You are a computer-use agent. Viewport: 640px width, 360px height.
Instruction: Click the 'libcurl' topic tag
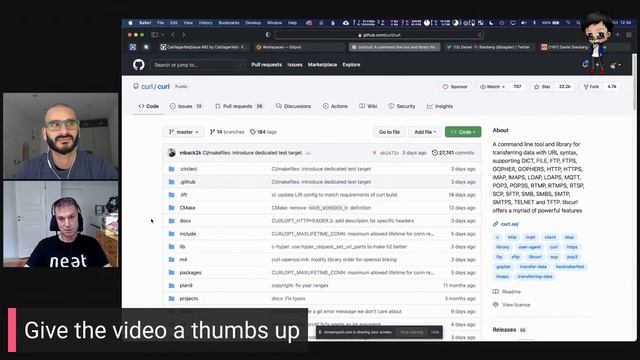[x=535, y=257]
